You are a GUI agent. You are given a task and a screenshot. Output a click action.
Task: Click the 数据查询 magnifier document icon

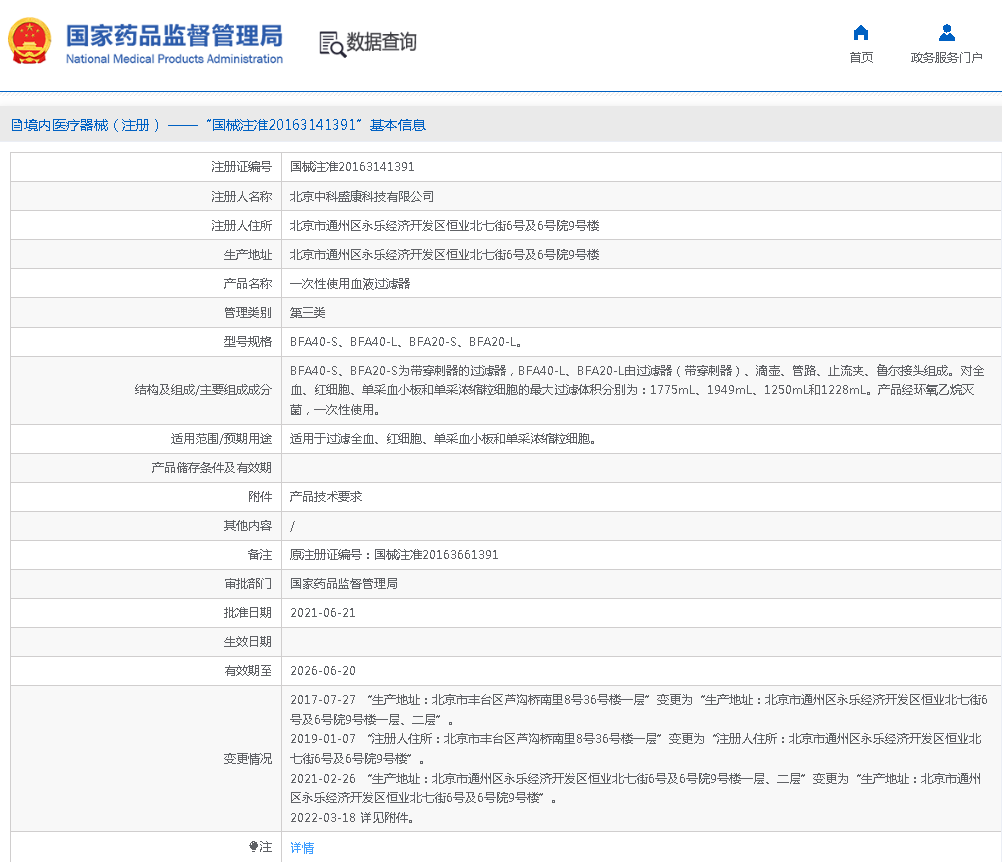coord(331,43)
